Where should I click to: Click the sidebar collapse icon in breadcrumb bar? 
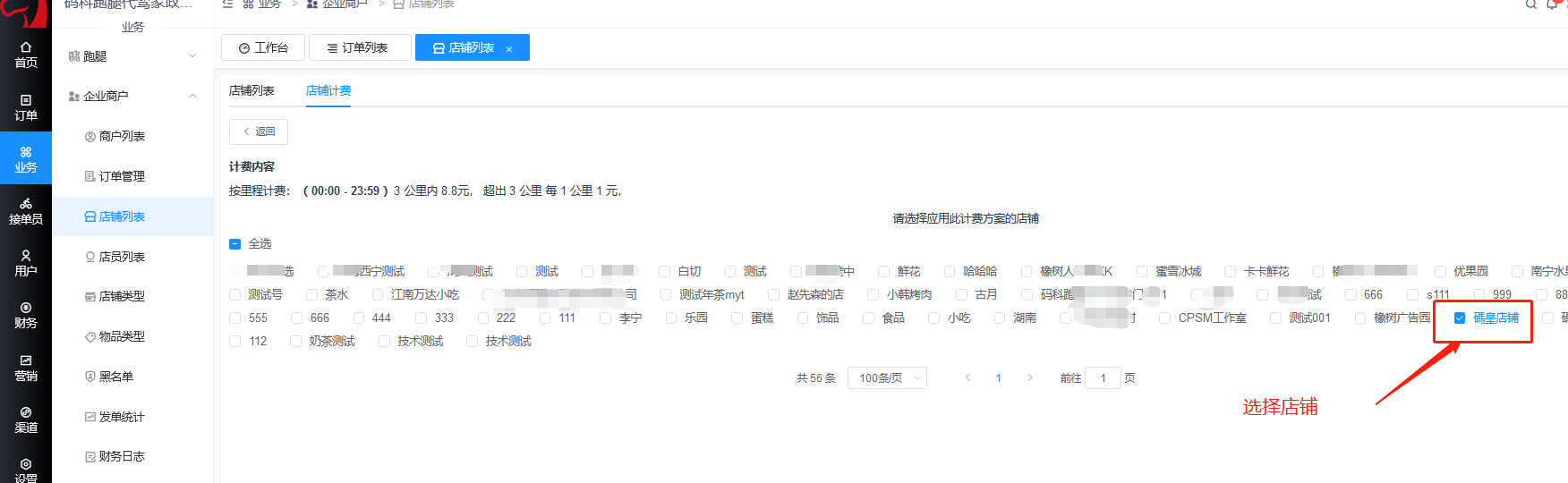[227, 4]
